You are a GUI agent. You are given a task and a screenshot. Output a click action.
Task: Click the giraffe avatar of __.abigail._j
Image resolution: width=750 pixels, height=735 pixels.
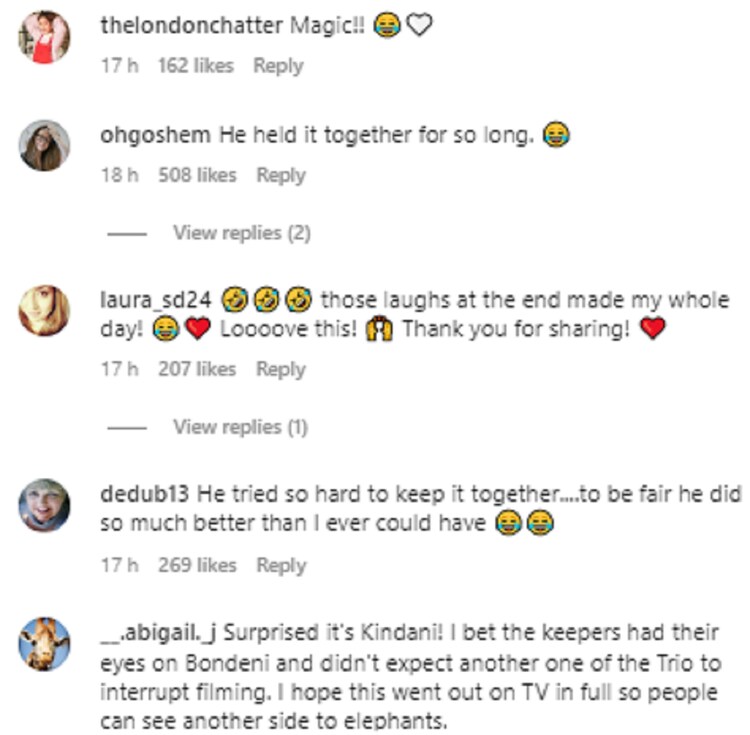[x=45, y=644]
